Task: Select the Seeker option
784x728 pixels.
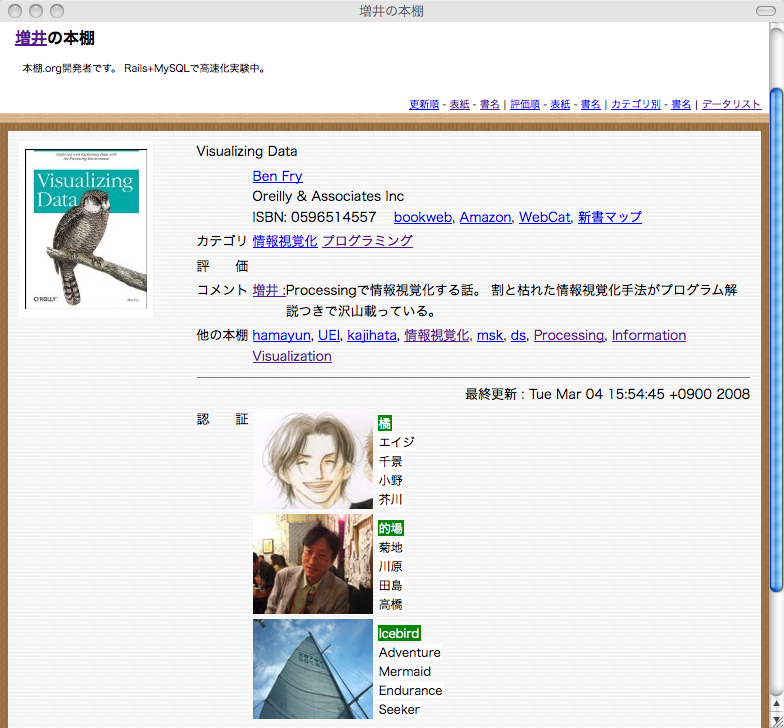Action: 399,709
